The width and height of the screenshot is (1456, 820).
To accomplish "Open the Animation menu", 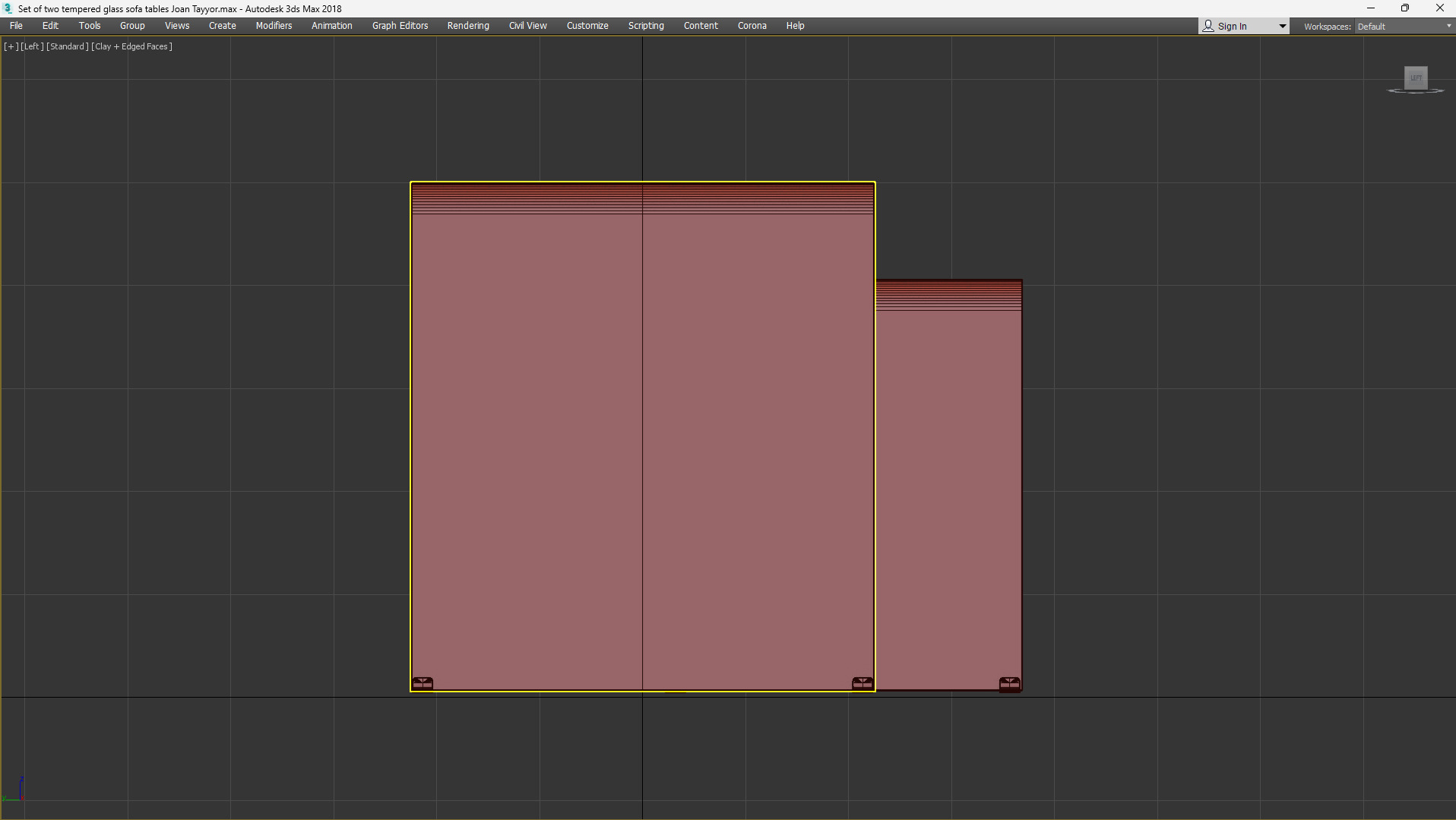I will pyautogui.click(x=332, y=26).
